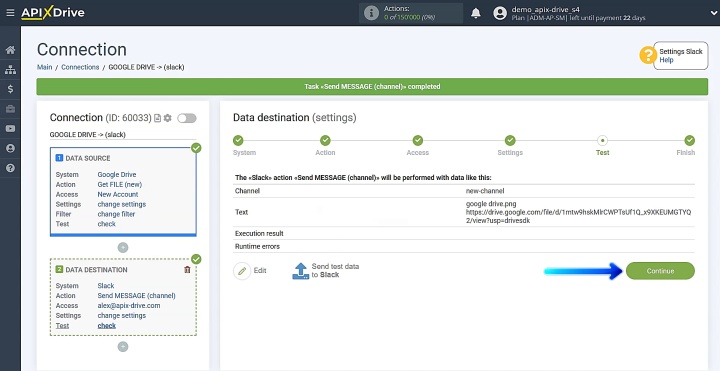Open the Google Drive system link
Screen dimensions: 720x371
pyautogui.click(x=117, y=174)
